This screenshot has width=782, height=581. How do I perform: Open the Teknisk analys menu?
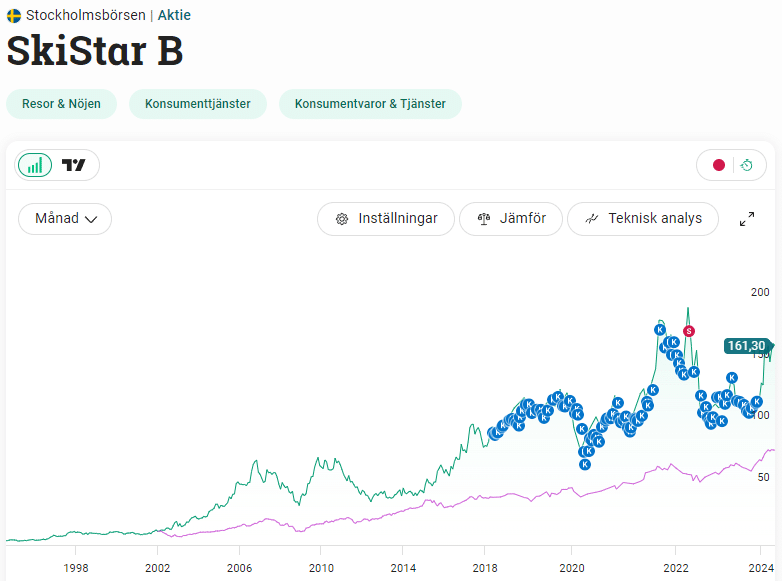coord(643,218)
